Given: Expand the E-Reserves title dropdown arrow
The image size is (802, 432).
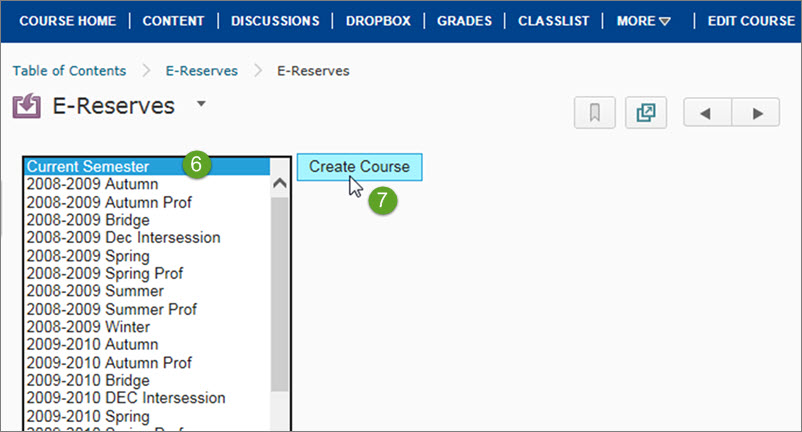Looking at the screenshot, I should (200, 104).
